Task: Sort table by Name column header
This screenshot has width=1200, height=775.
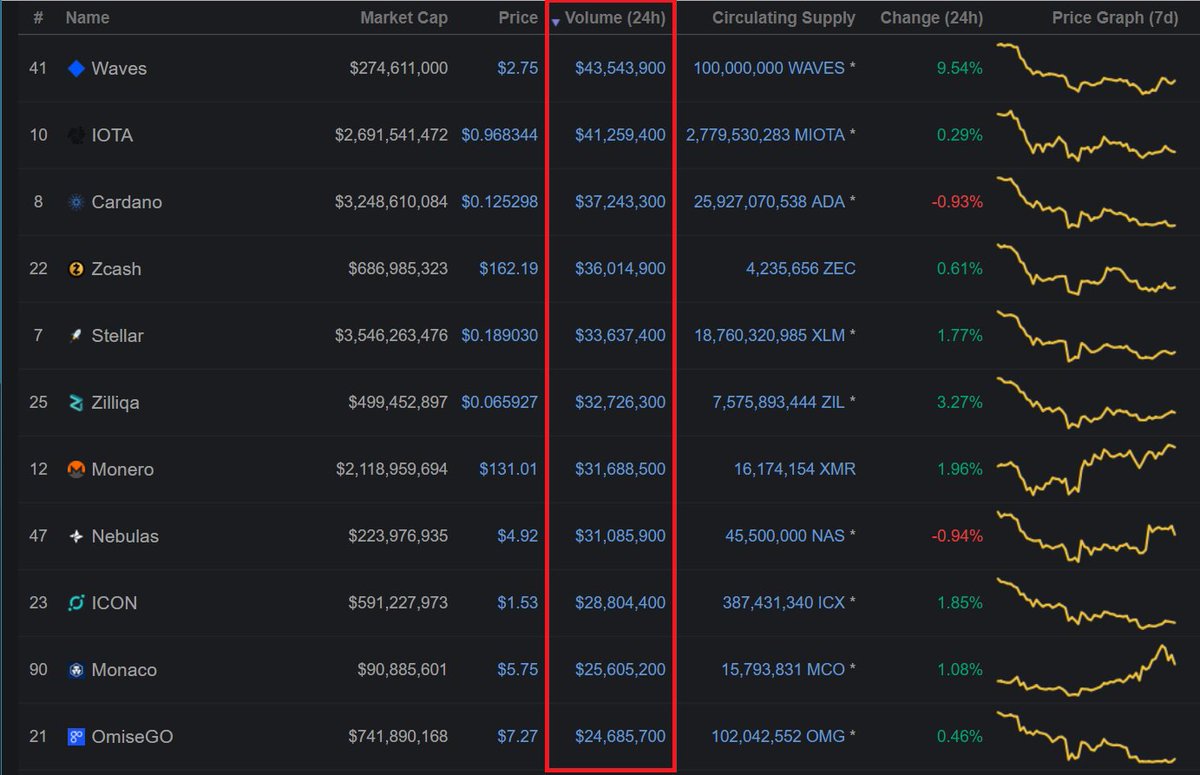Action: point(88,18)
